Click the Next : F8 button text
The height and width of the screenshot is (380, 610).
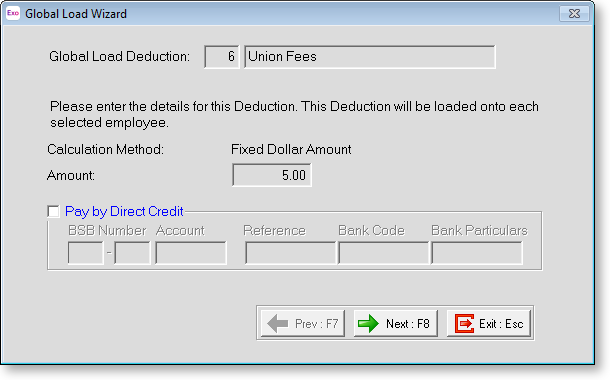coord(408,324)
